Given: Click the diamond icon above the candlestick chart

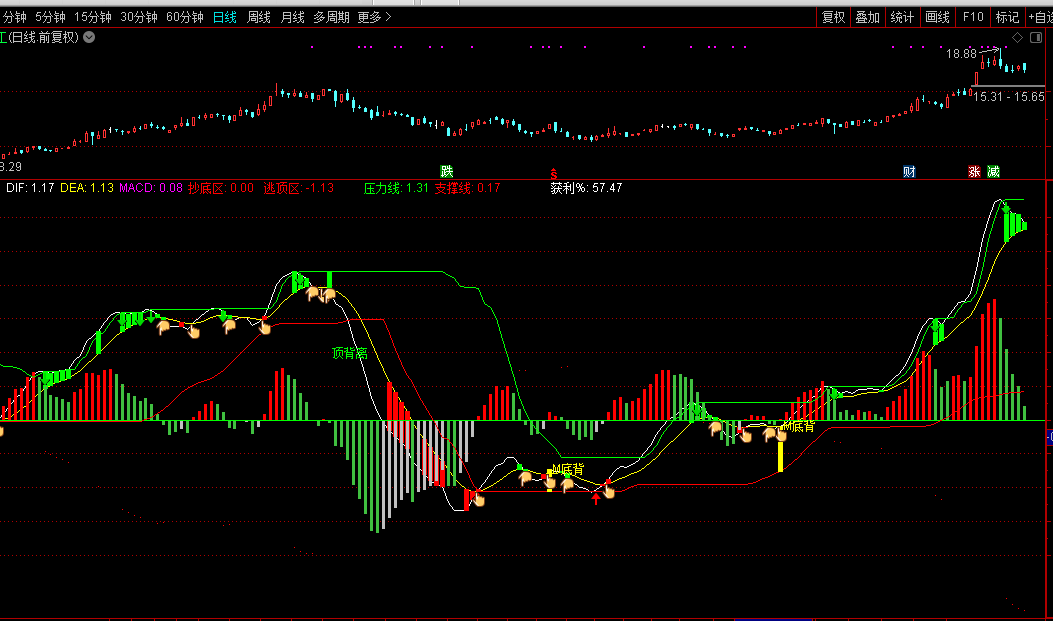Looking at the screenshot, I should pyautogui.click(x=1017, y=38).
